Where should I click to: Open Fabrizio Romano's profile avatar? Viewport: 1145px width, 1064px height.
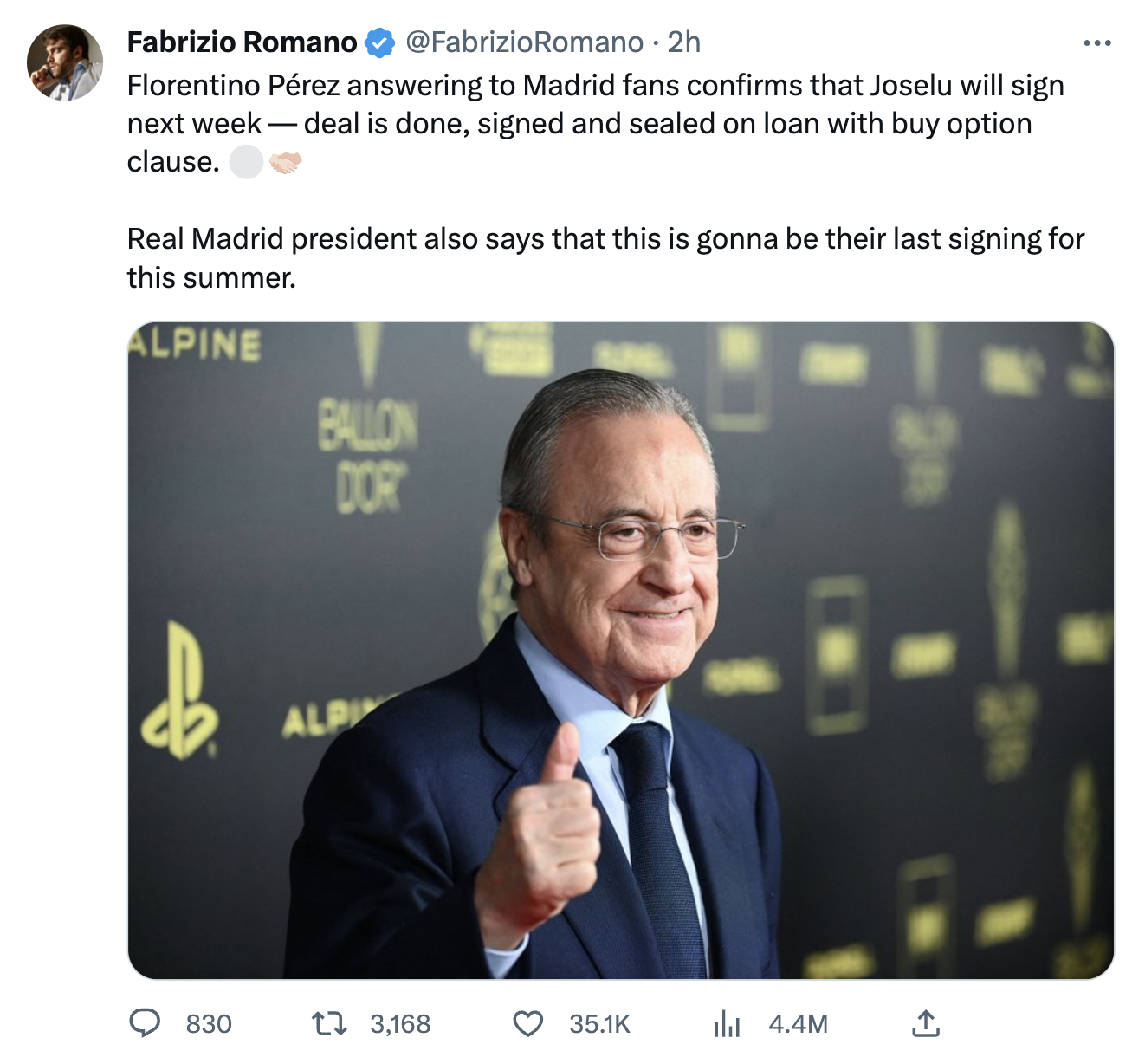(x=65, y=62)
